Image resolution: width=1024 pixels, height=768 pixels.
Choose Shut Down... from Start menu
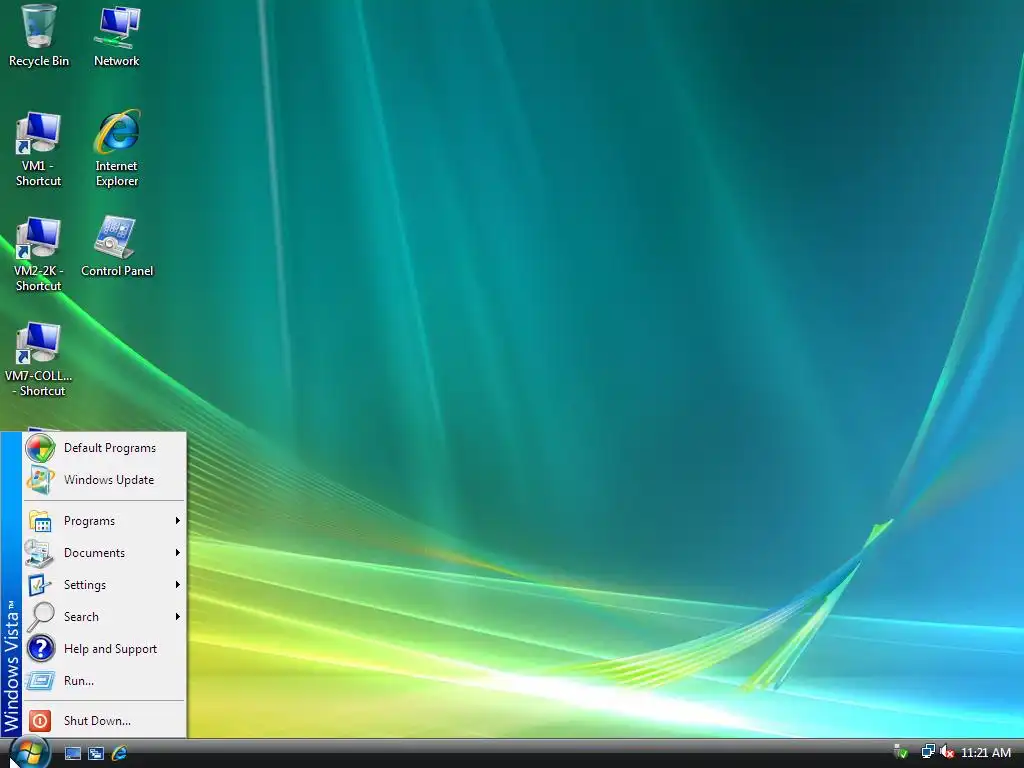(x=104, y=721)
